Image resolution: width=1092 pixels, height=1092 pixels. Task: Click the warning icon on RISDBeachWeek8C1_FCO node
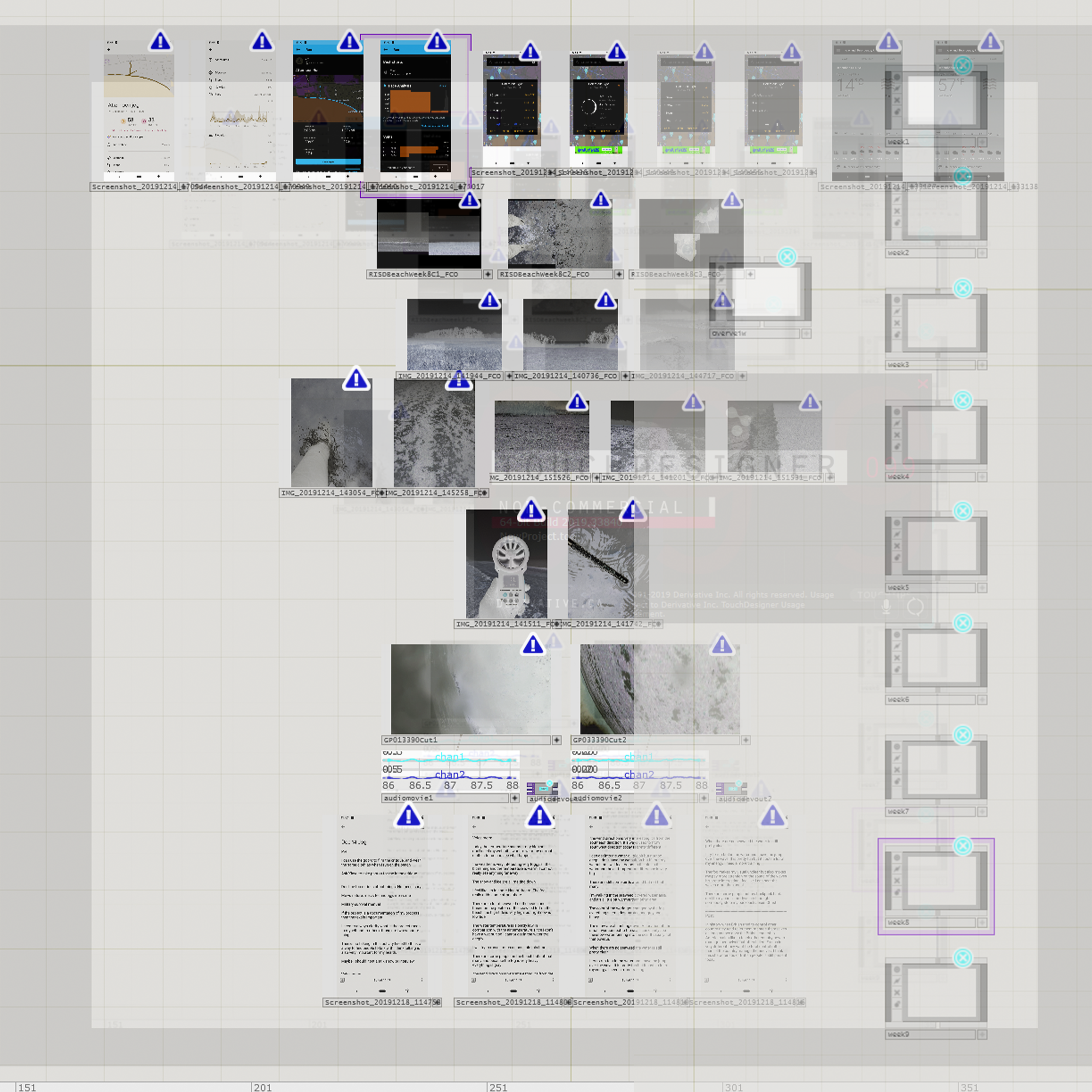pyautogui.click(x=469, y=200)
